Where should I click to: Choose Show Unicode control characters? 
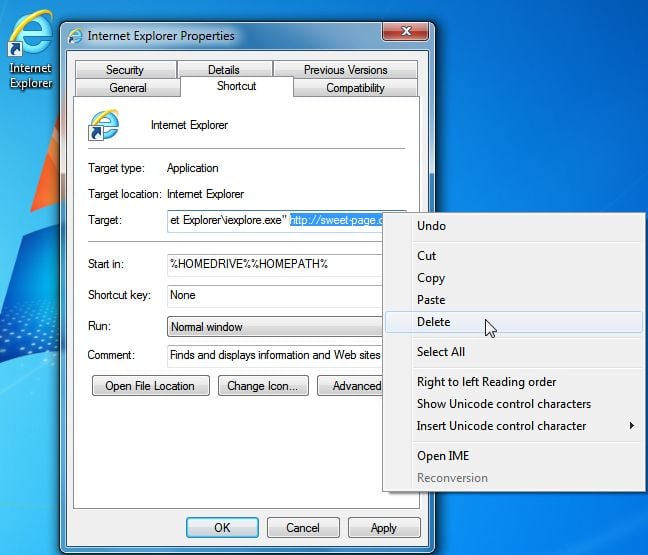(514, 404)
